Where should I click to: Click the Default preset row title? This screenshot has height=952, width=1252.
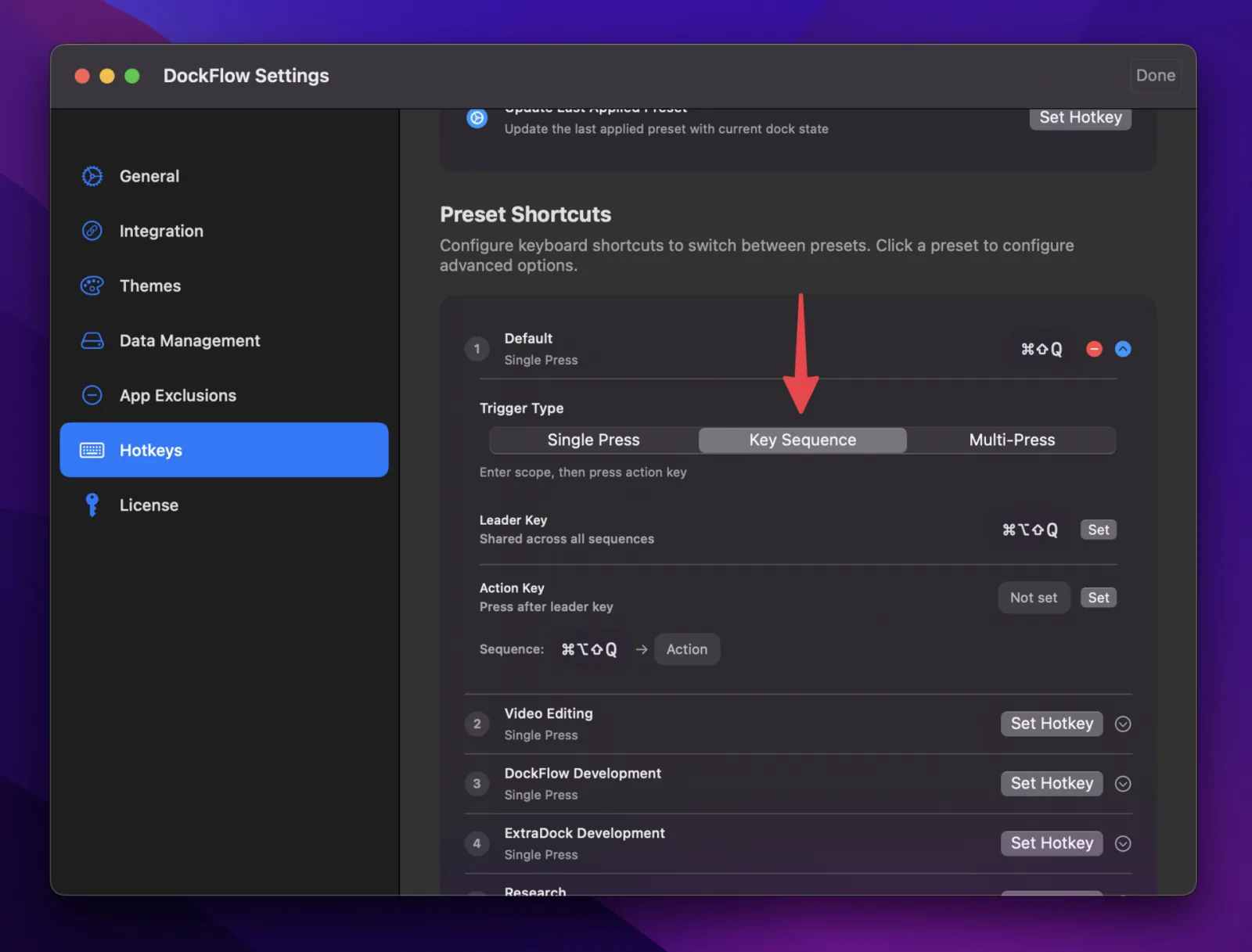pos(528,338)
